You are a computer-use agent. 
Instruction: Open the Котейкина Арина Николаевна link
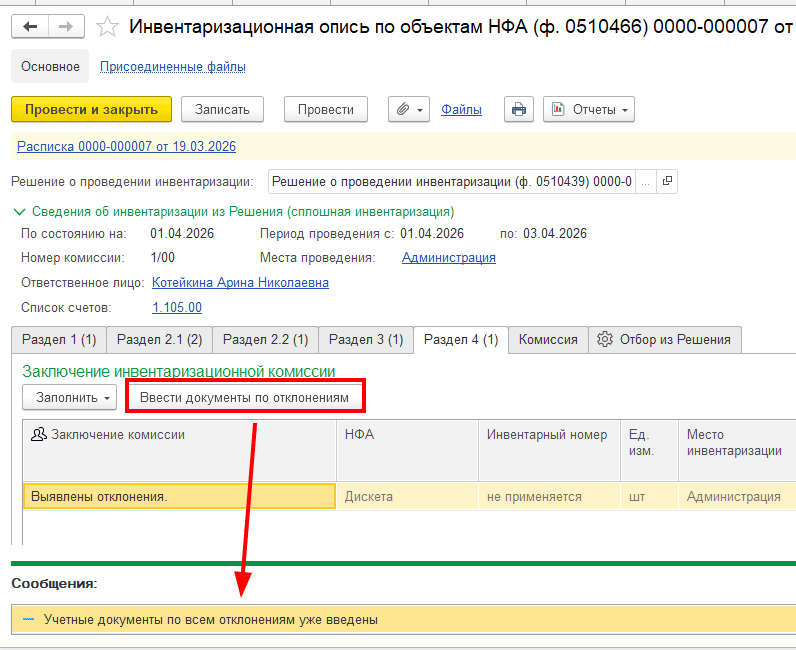[241, 282]
